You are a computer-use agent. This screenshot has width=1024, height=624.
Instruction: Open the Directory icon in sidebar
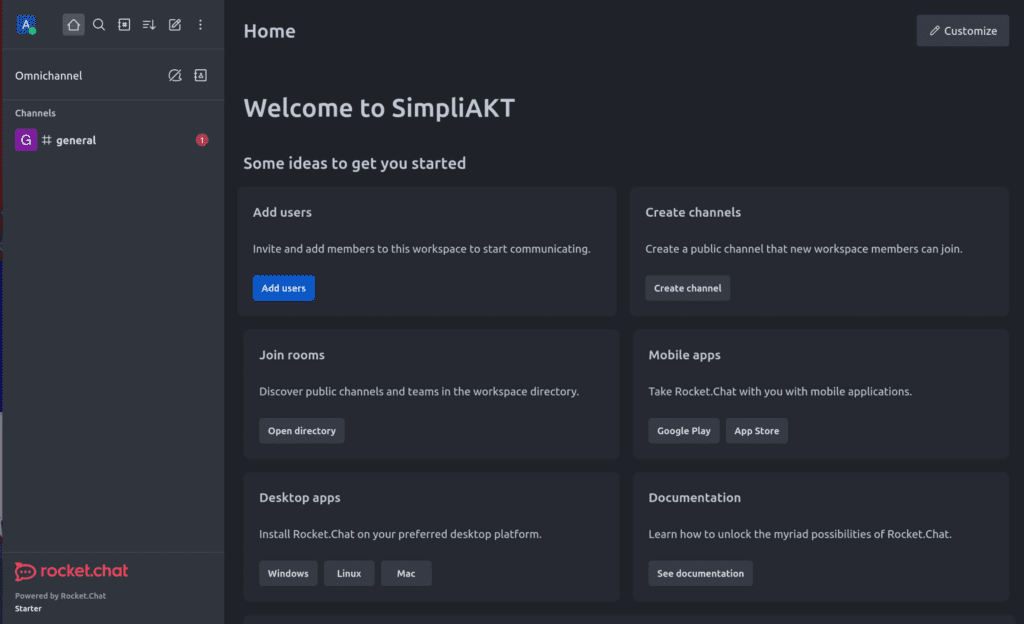pos(124,25)
